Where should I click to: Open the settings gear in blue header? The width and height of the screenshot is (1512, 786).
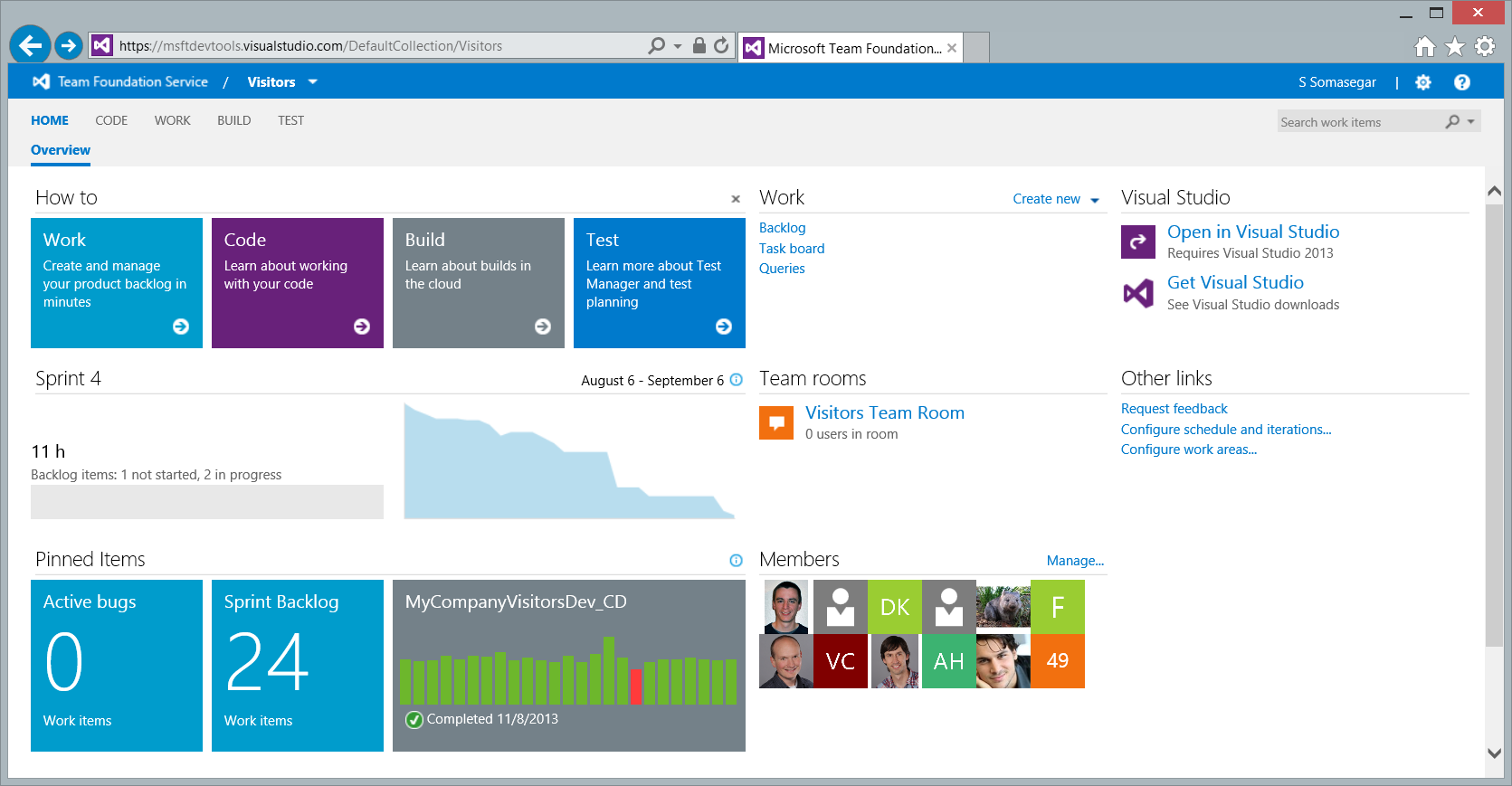click(x=1423, y=82)
